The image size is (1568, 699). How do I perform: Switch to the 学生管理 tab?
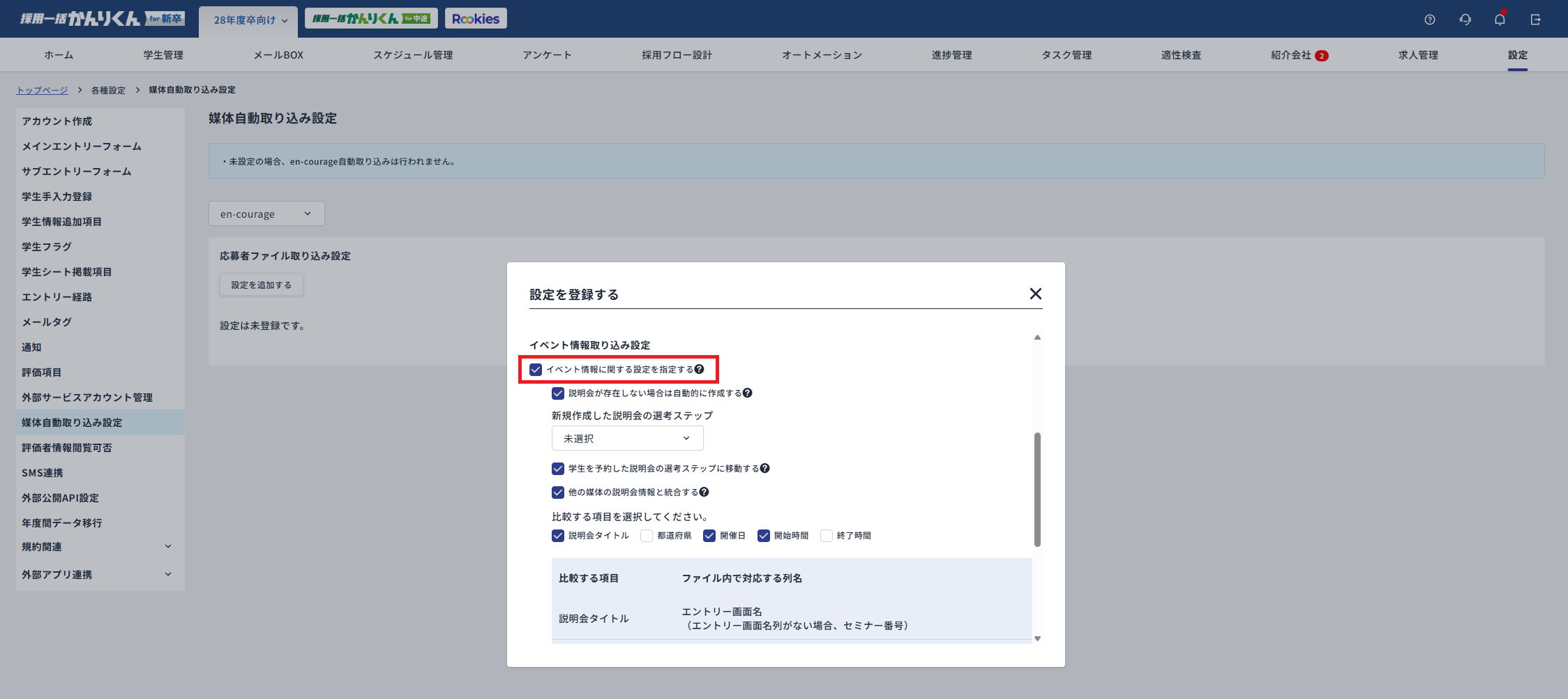pyautogui.click(x=163, y=54)
